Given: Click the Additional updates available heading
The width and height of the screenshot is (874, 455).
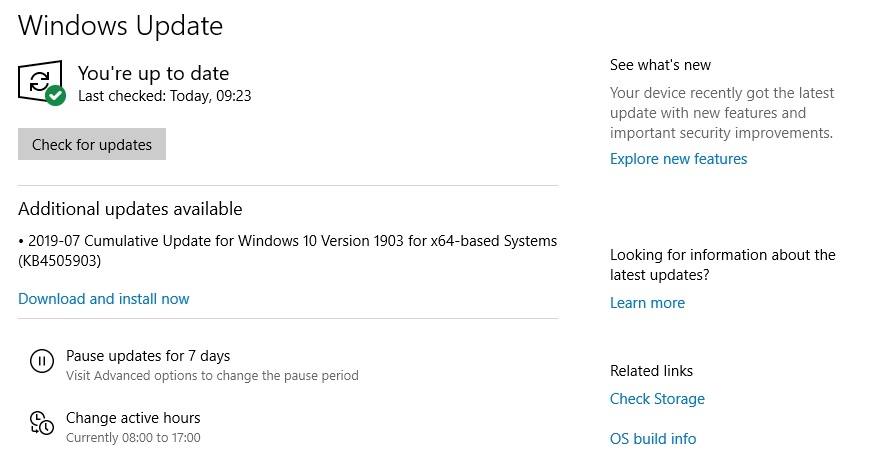Looking at the screenshot, I should [x=130, y=209].
